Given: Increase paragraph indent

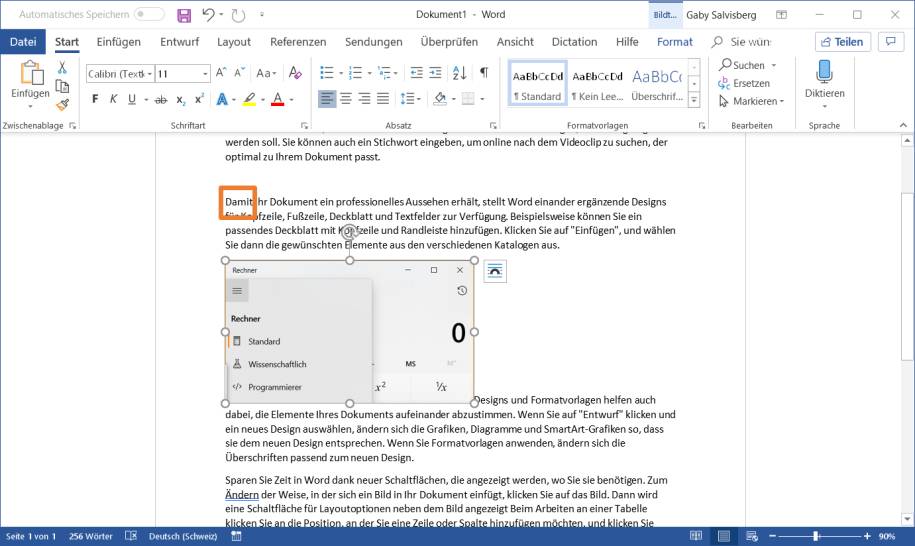Looking at the screenshot, I should coord(435,72).
